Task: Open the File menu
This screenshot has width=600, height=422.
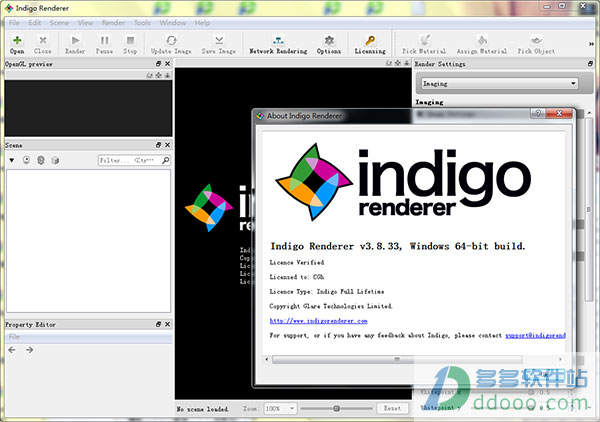Action: [14, 23]
